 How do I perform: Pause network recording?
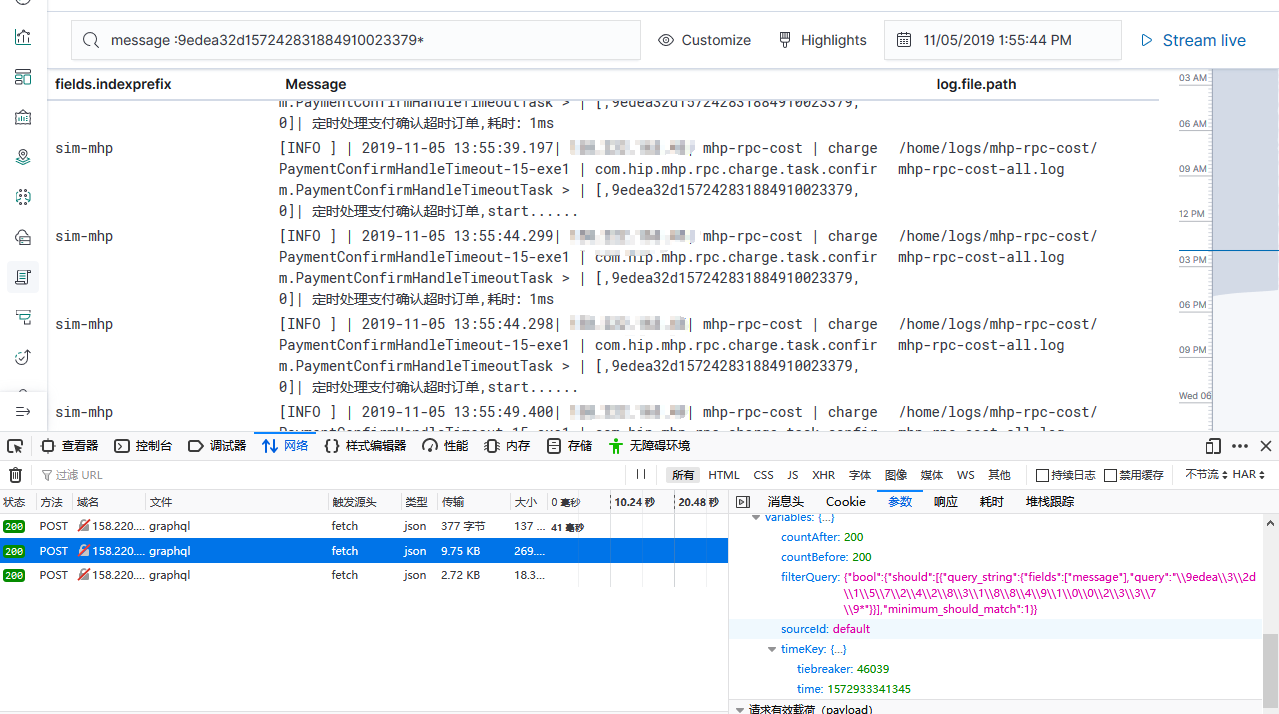tap(641, 475)
